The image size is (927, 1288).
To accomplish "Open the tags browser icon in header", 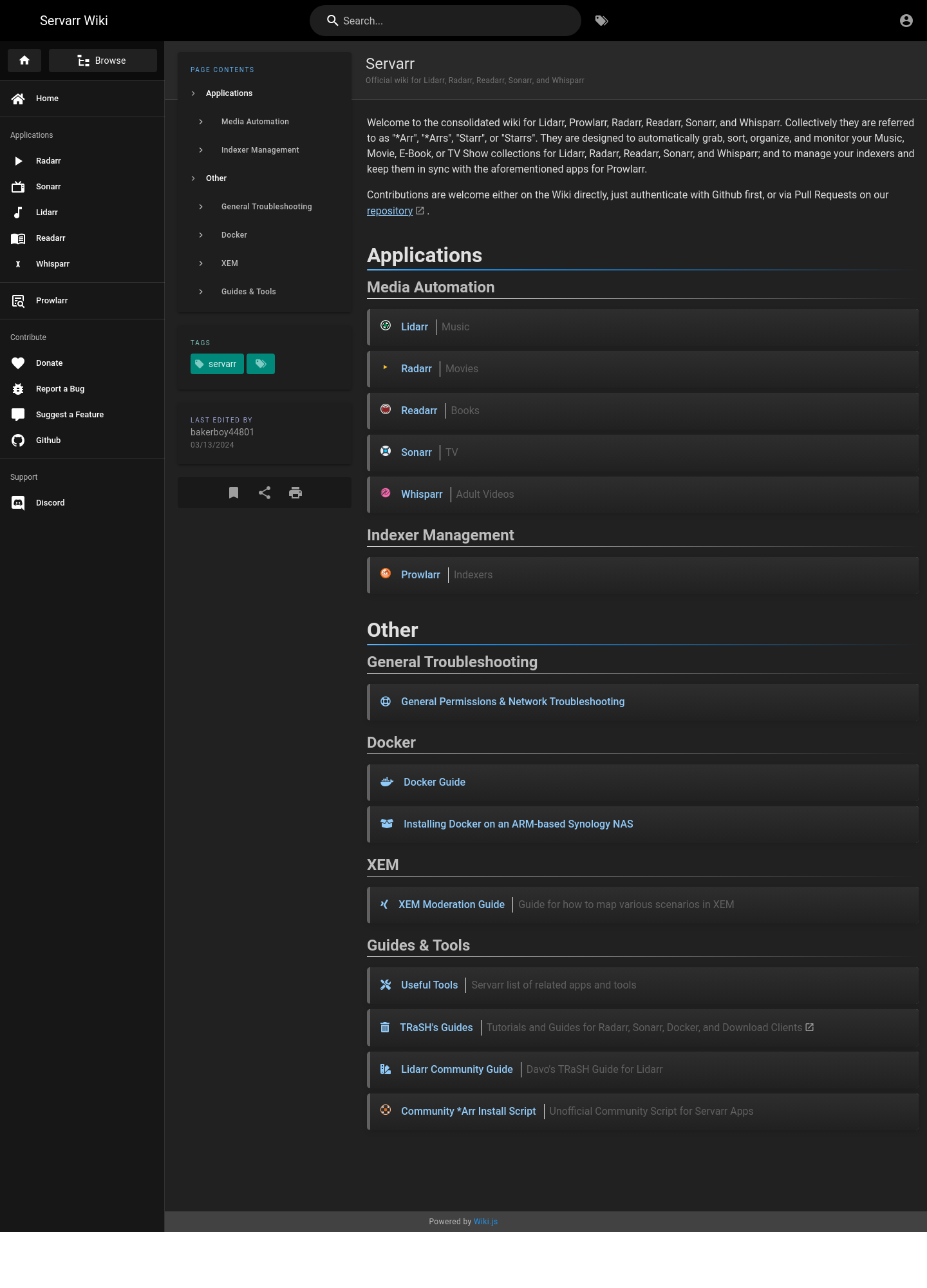I will pyautogui.click(x=601, y=21).
